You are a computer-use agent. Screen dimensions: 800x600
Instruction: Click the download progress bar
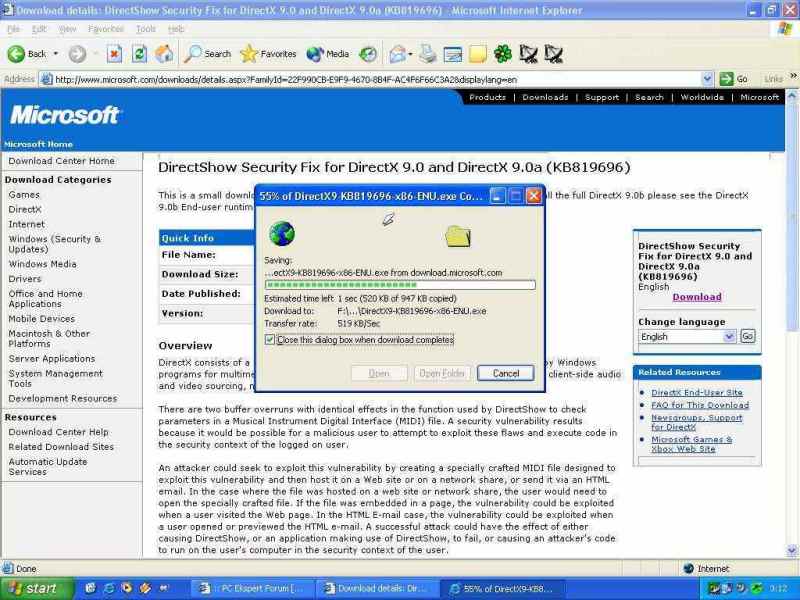pyautogui.click(x=399, y=284)
